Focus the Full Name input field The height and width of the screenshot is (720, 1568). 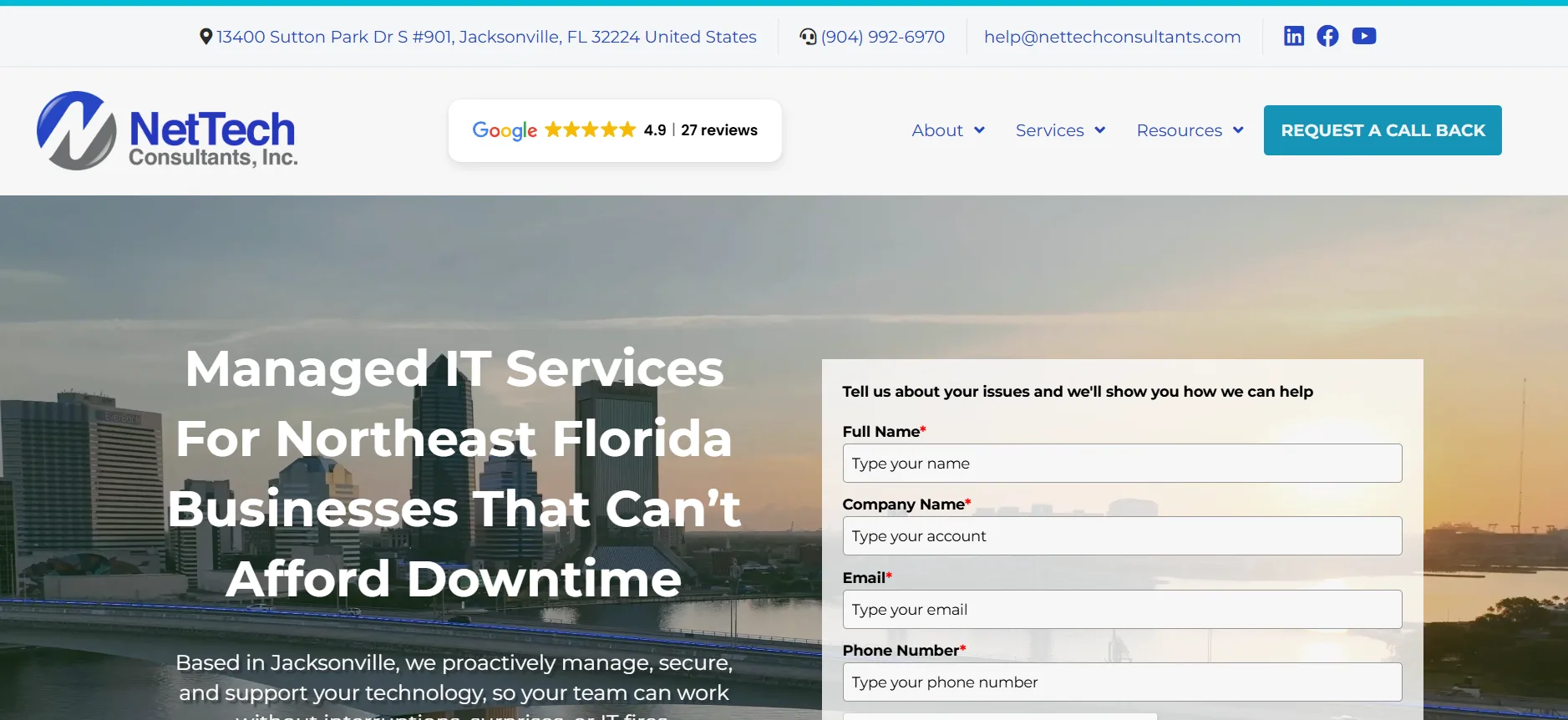1122,463
